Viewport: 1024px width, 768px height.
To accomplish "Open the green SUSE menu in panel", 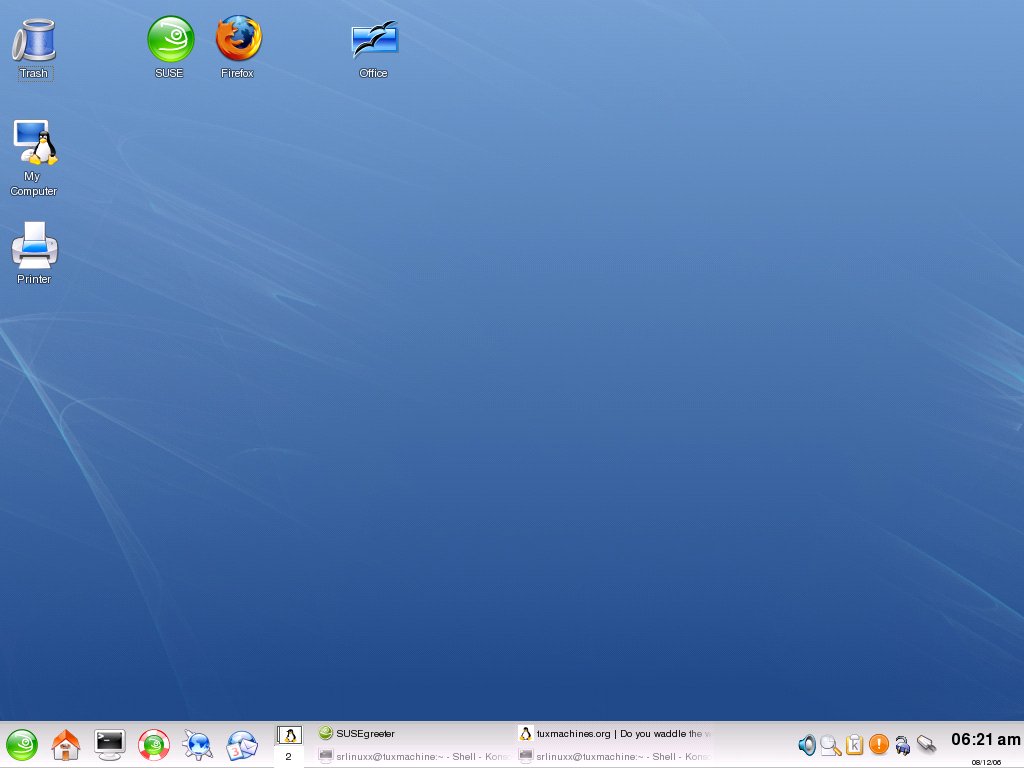I will click(x=22, y=745).
